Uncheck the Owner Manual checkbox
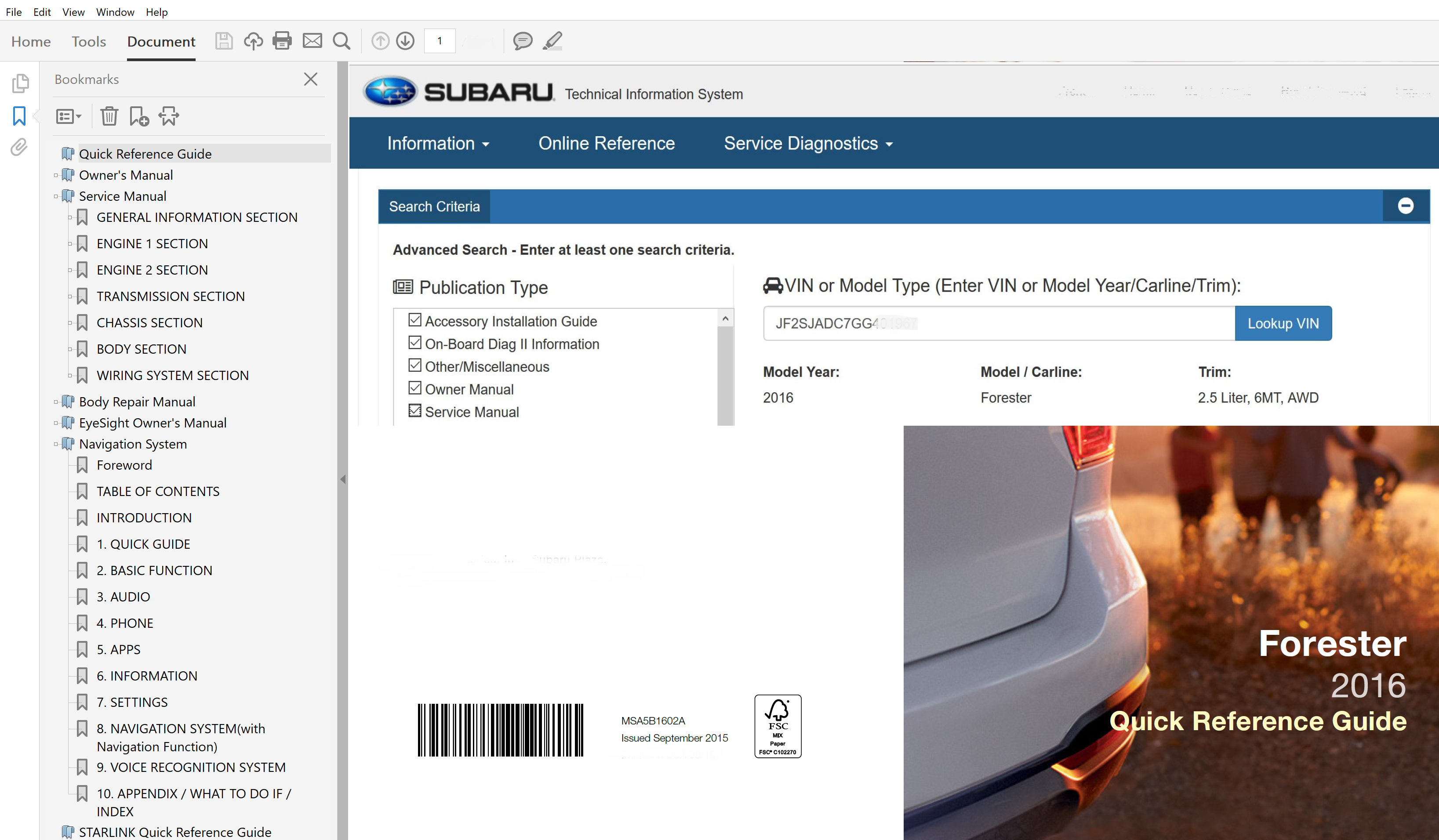This screenshot has width=1439, height=840. pos(414,388)
